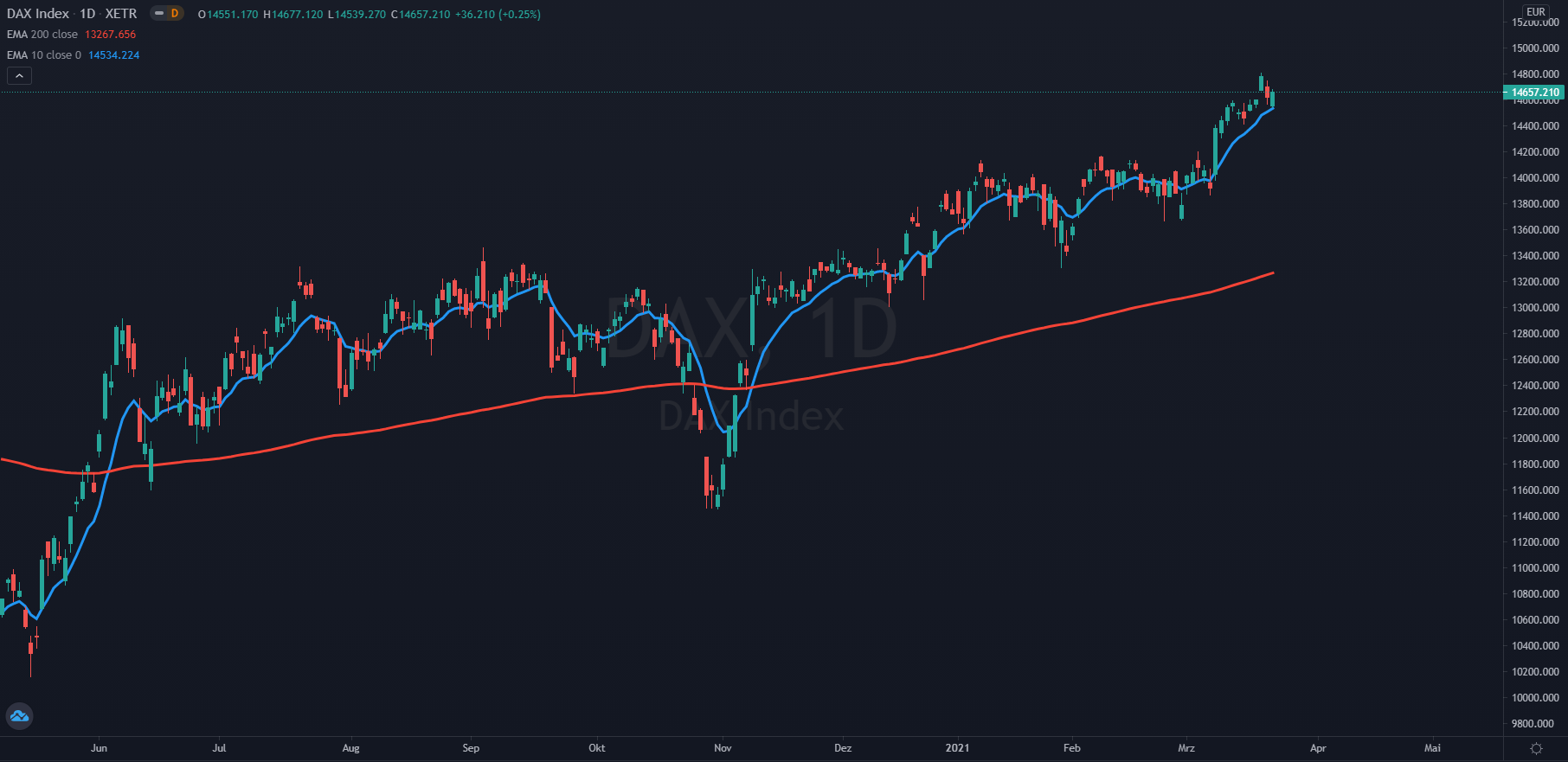Open the EUR currency selector
Image resolution: width=1568 pixels, height=762 pixels.
pyautogui.click(x=1536, y=11)
